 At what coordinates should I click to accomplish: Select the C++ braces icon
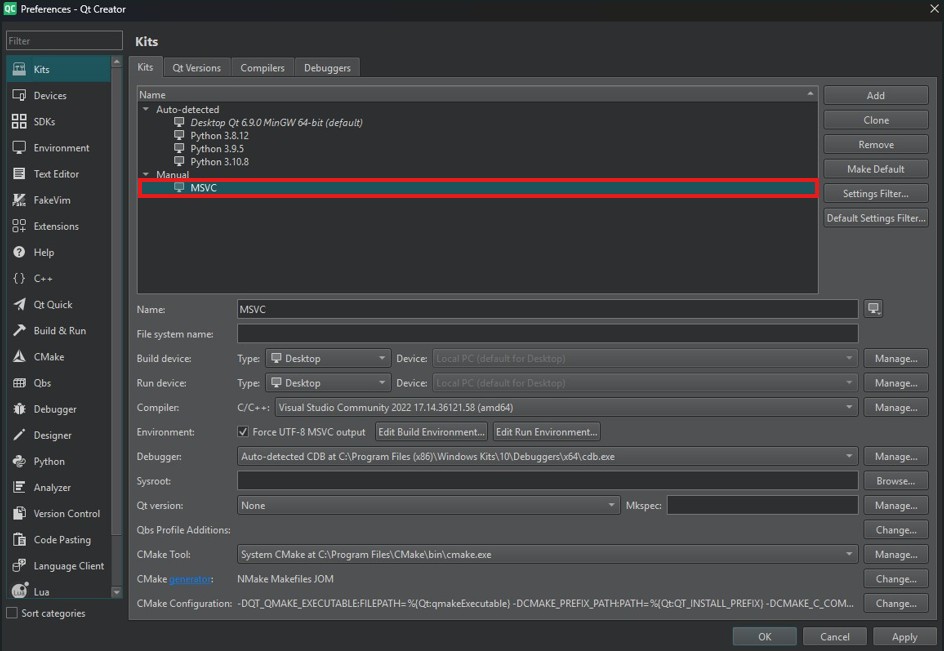[x=19, y=278]
